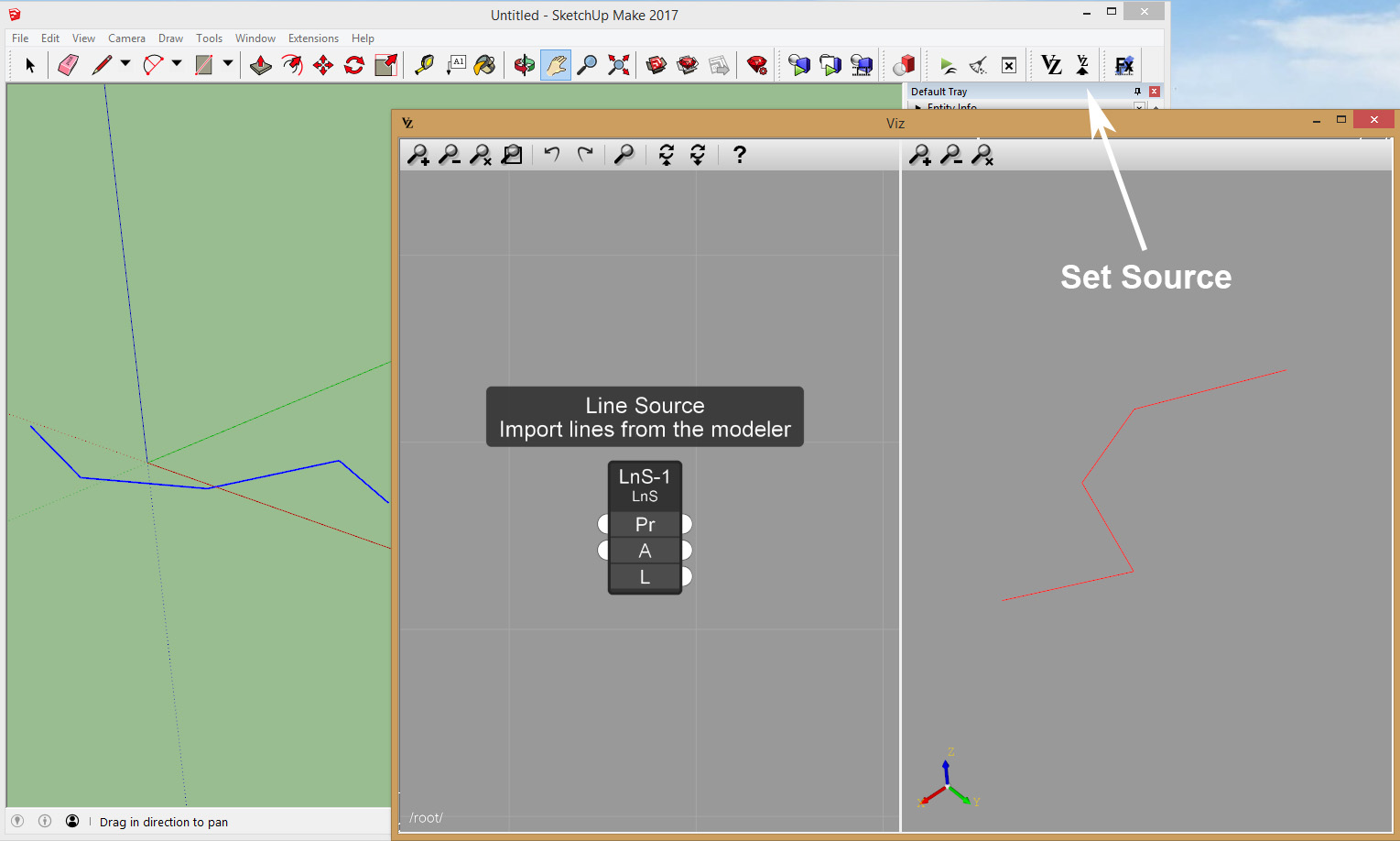The image size is (1400, 841).
Task: Click the Viz Set Source icon
Action: [x=1082, y=65]
